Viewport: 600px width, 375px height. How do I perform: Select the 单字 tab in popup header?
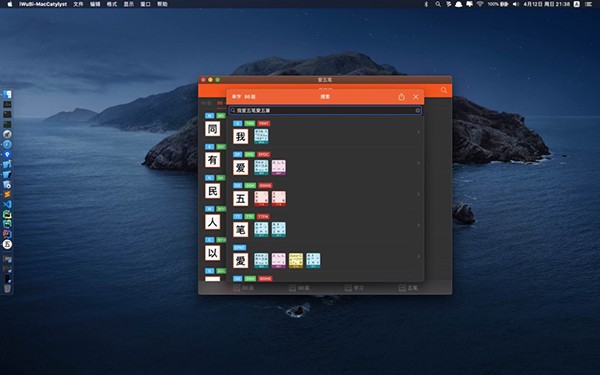[x=236, y=97]
